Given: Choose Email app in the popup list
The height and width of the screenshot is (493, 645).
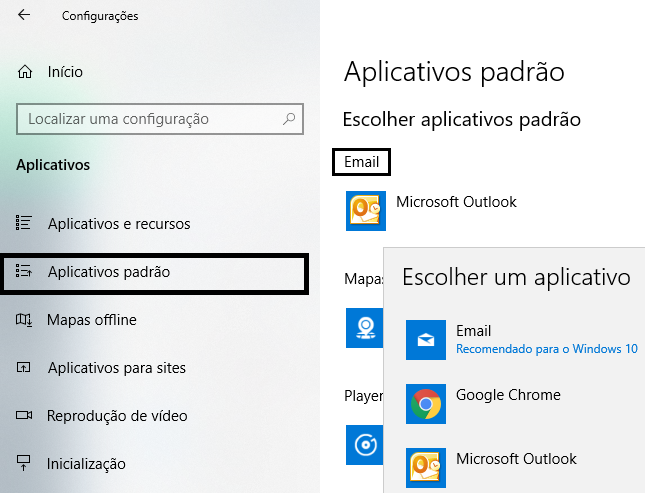Looking at the screenshot, I should [x=523, y=340].
